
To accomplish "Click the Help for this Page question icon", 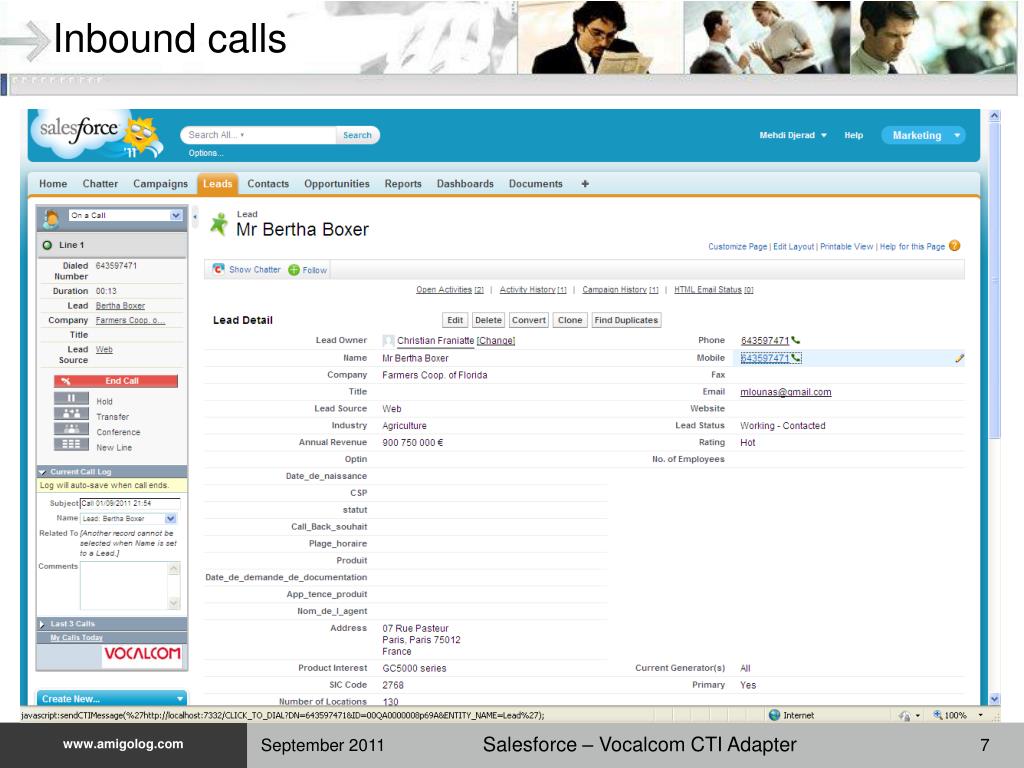I will (x=954, y=246).
